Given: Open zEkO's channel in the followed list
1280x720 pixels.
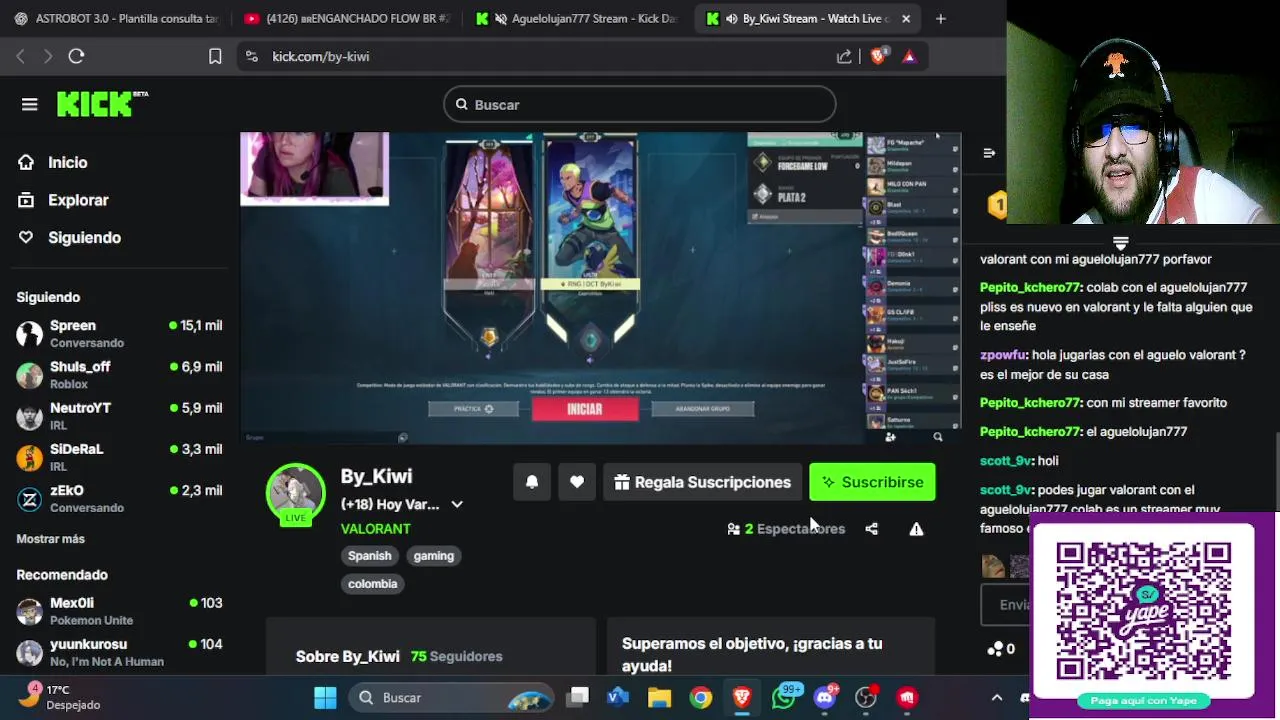Looking at the screenshot, I should 120,498.
